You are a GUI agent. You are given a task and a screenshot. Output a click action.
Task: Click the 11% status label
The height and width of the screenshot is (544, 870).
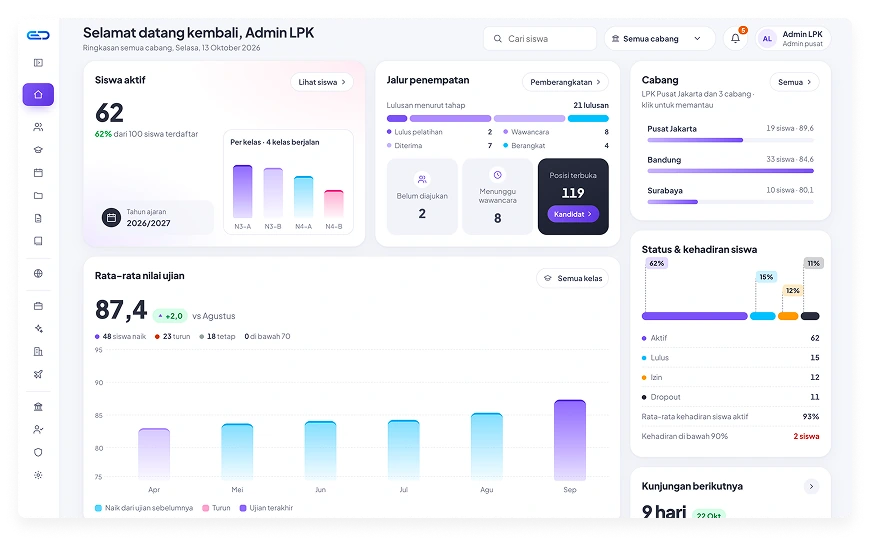813,263
